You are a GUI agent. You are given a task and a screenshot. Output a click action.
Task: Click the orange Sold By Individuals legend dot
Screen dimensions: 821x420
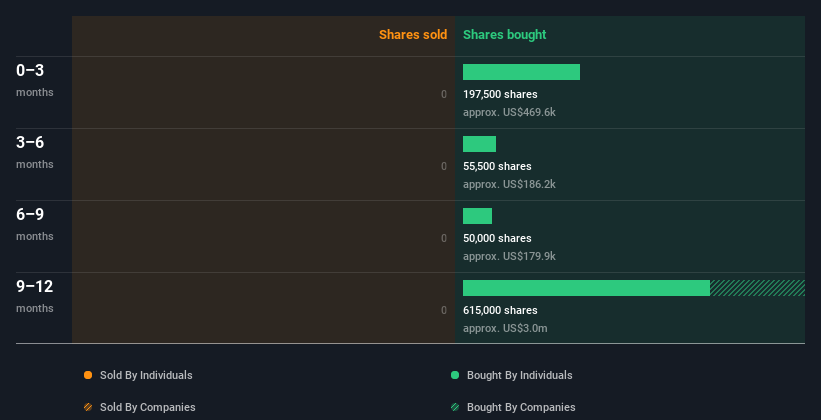tap(88, 375)
